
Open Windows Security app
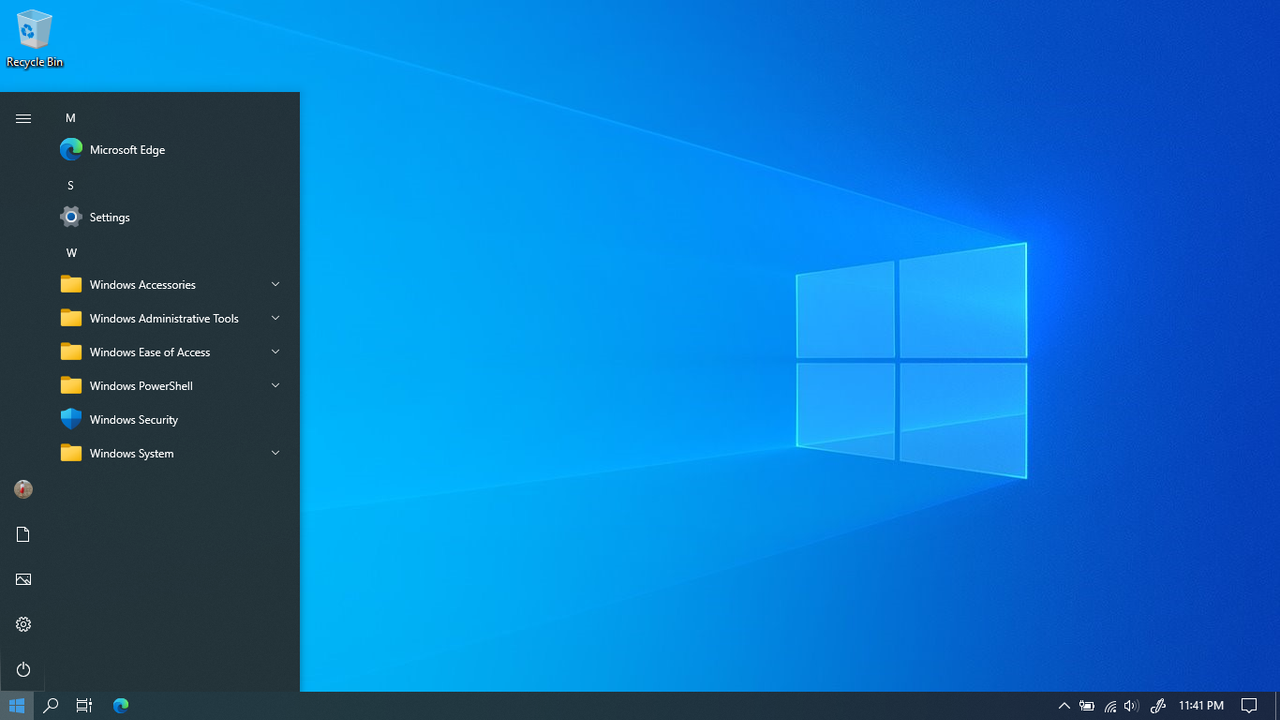(170, 419)
